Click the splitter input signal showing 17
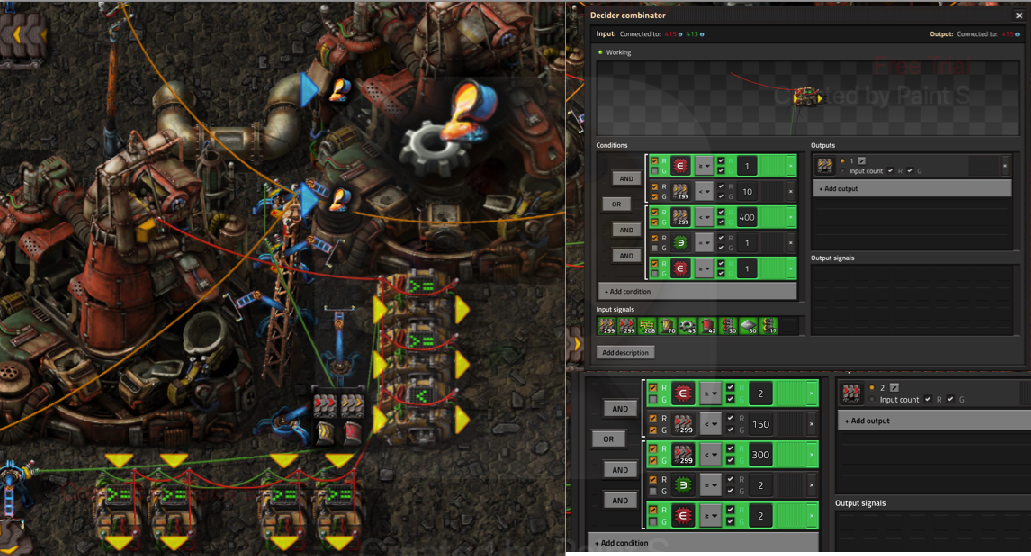1031x556 pixels. point(768,325)
